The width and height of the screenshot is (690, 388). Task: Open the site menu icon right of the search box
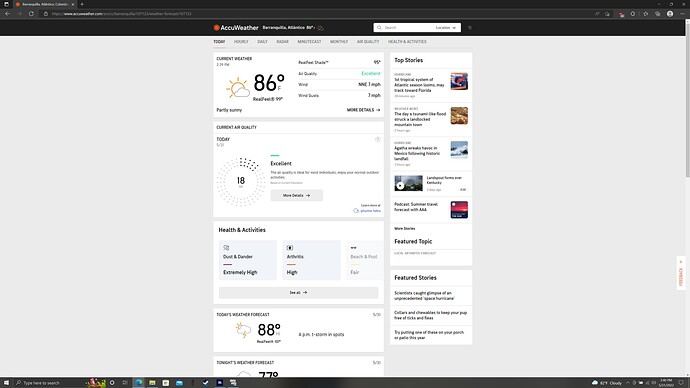pyautogui.click(x=470, y=28)
